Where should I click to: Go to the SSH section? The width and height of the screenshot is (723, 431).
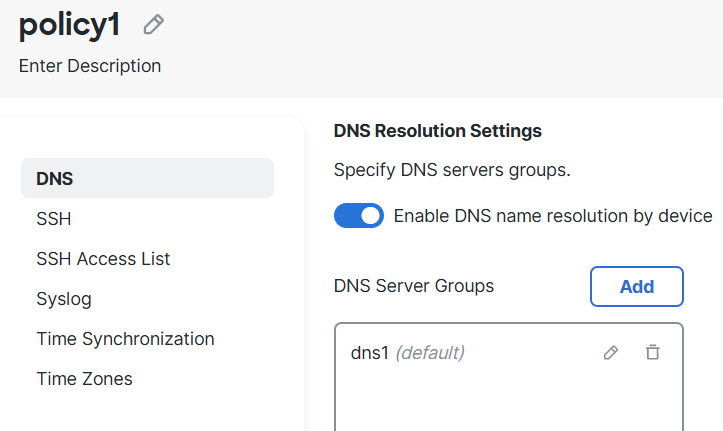(x=54, y=219)
